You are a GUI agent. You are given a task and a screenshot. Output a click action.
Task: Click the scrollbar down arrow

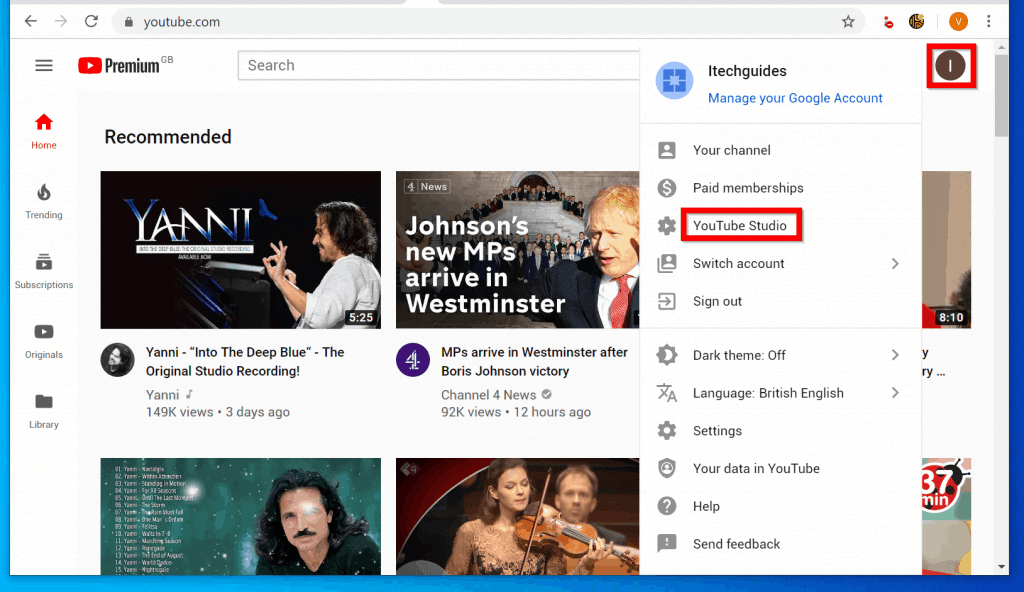tap(1001, 567)
